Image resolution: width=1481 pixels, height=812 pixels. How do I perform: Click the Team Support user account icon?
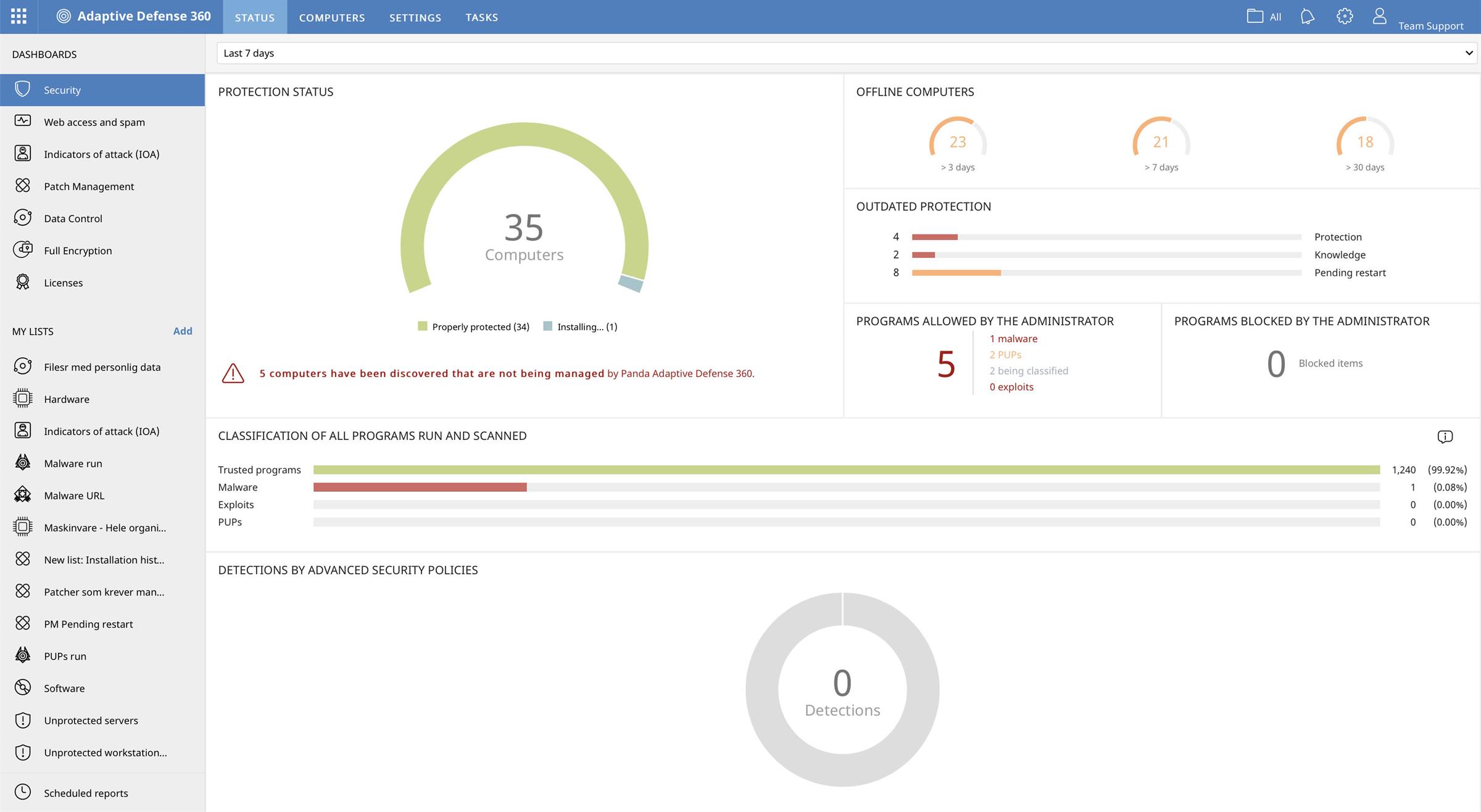pos(1380,17)
